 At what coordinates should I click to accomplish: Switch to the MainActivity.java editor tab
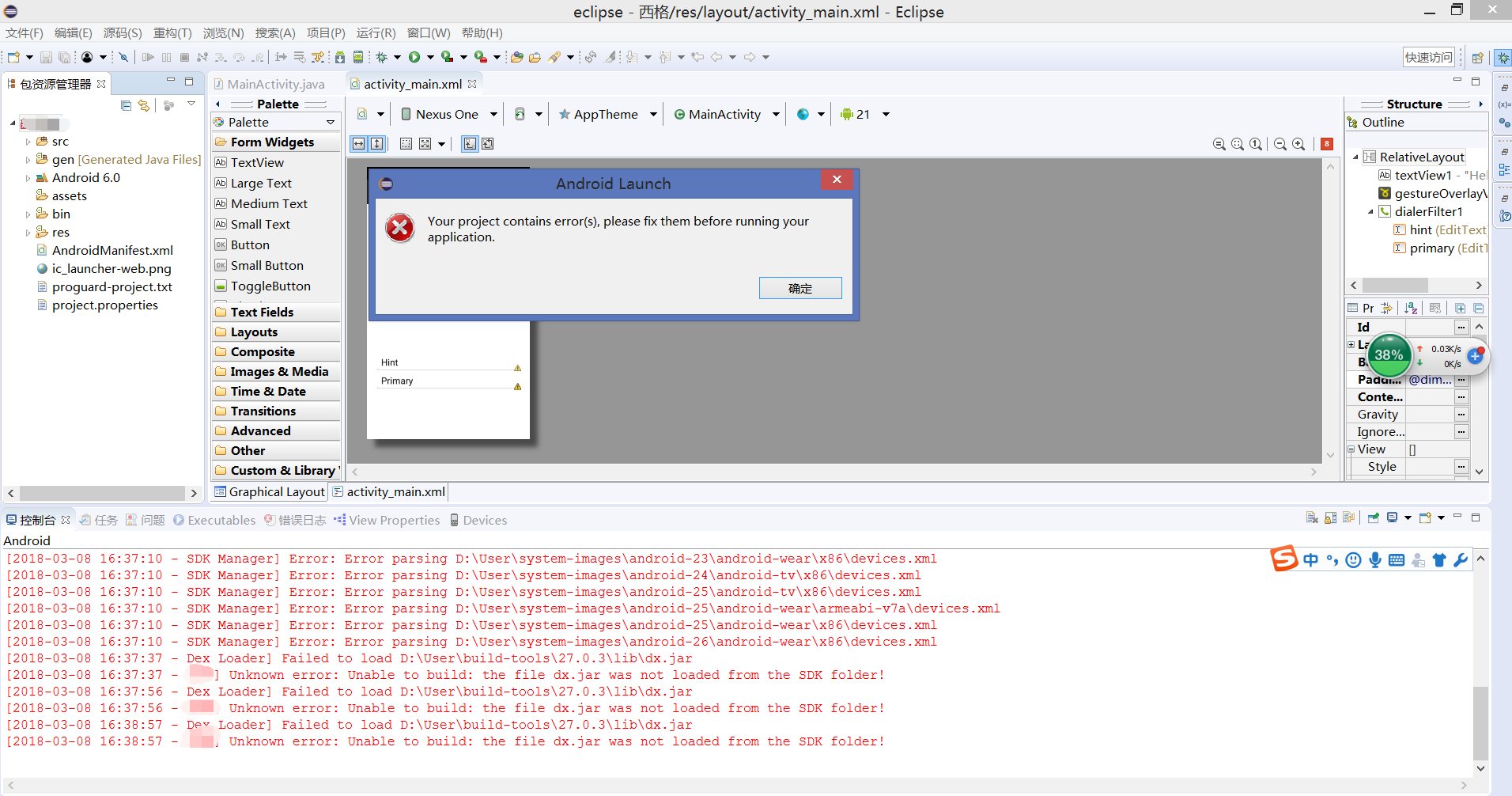pyautogui.click(x=269, y=84)
